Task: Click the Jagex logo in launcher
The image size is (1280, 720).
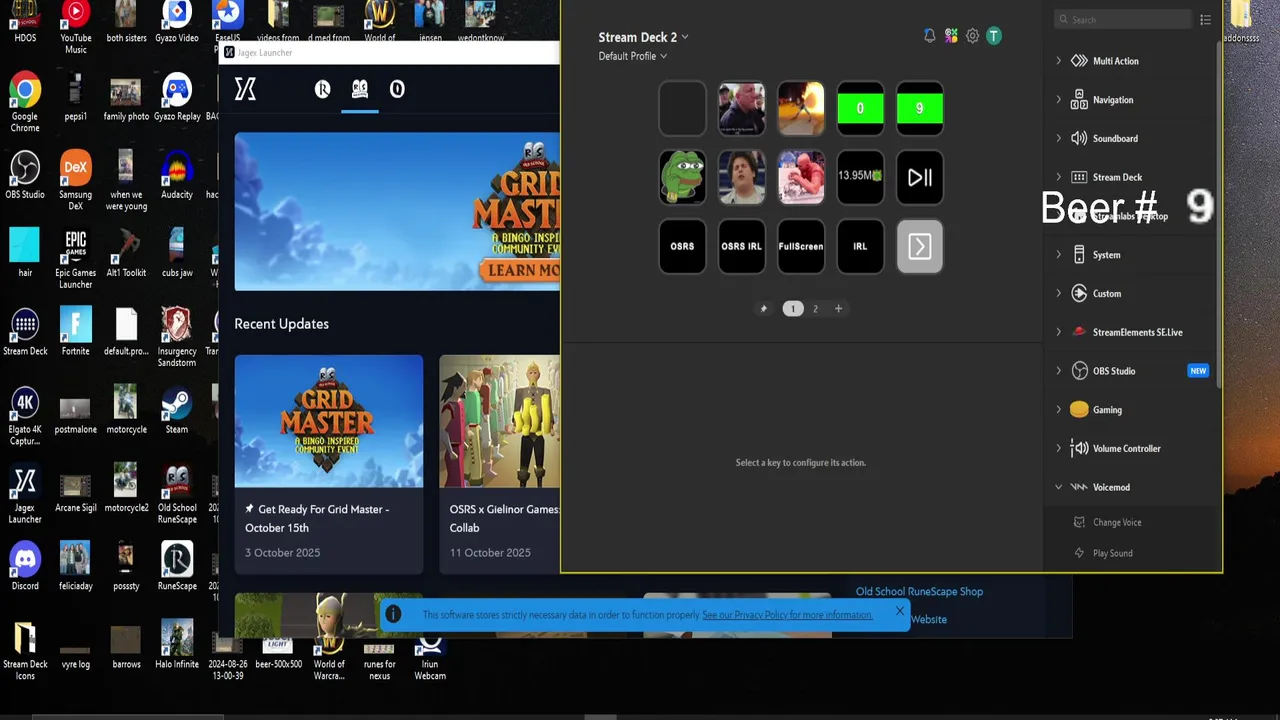Action: pyautogui.click(x=245, y=89)
